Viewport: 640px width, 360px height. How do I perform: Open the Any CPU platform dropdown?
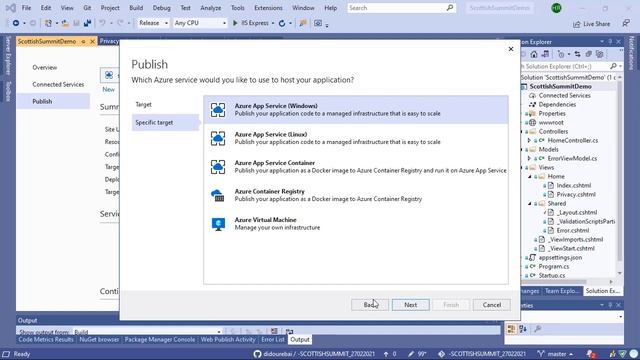(x=200, y=23)
